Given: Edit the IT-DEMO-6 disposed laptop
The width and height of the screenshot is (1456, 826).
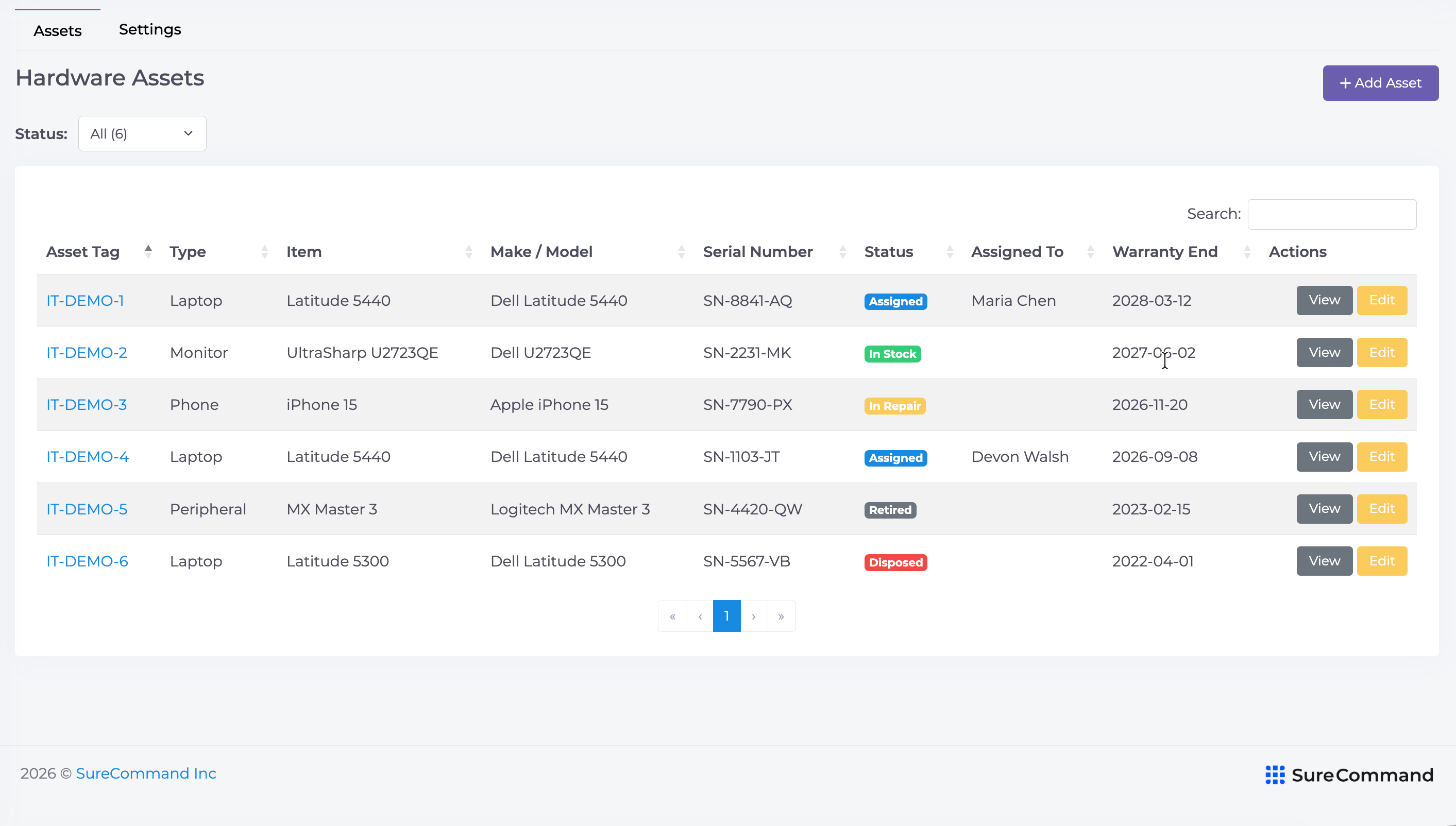Looking at the screenshot, I should pos(1382,561).
